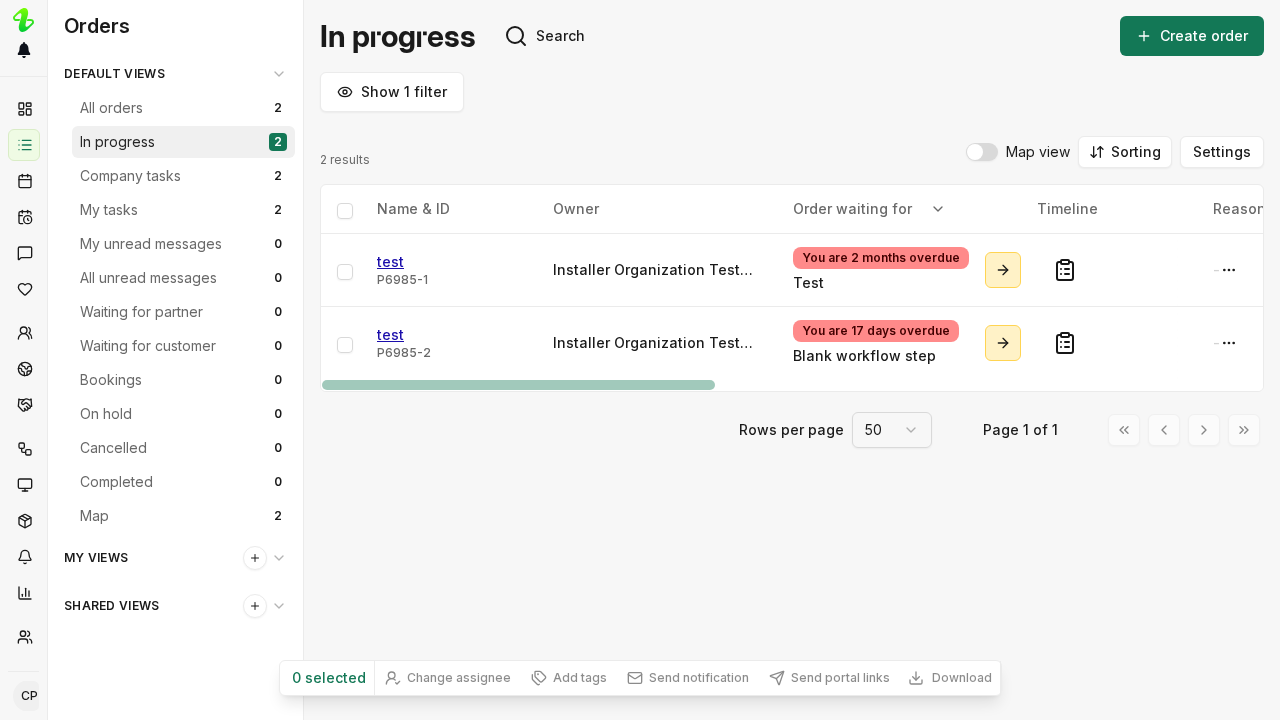The height and width of the screenshot is (720, 1280).
Task: Open the calendar icon in sidebar
Action: point(25,181)
